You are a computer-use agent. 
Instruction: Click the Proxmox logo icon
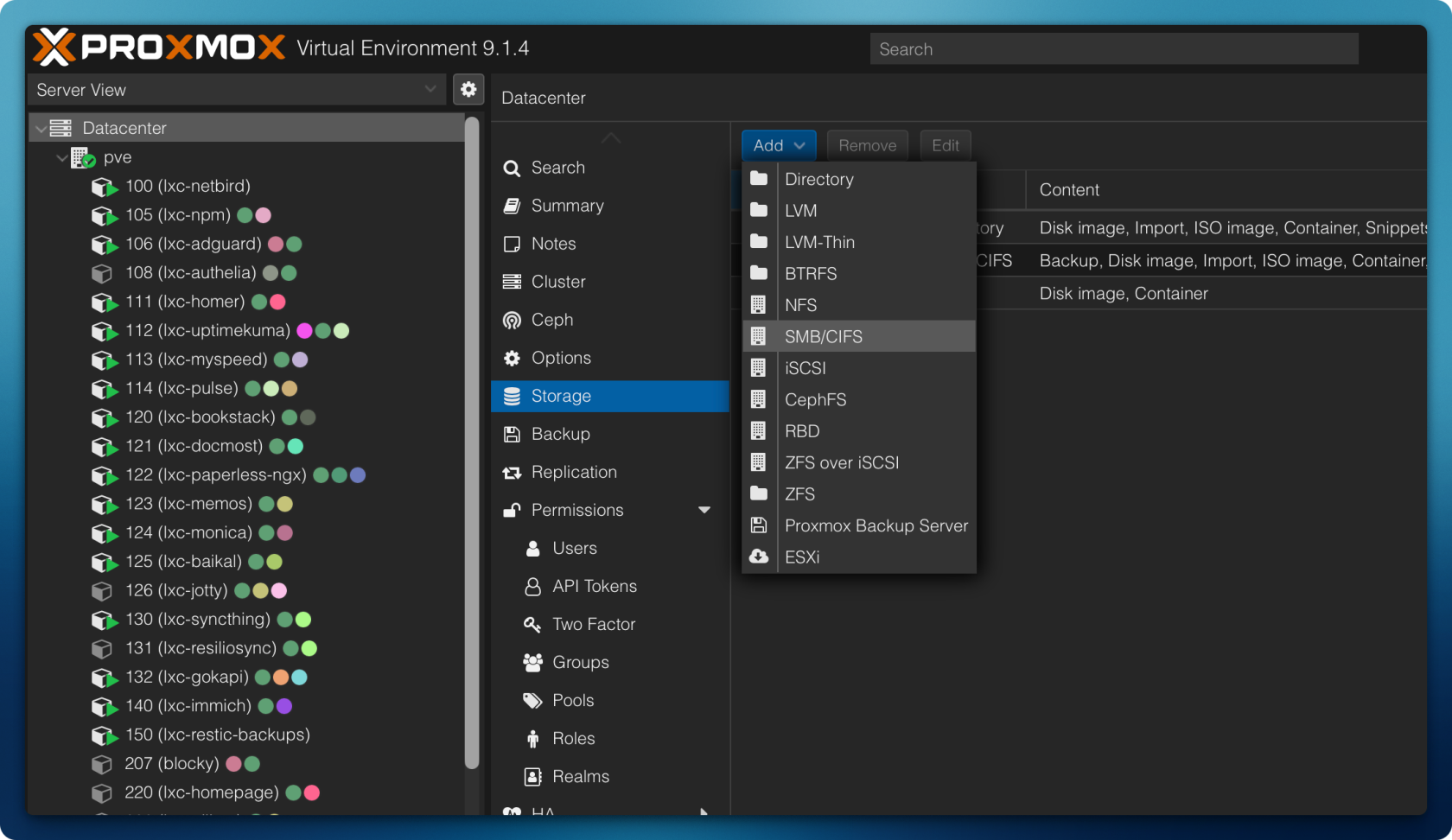tap(54, 48)
